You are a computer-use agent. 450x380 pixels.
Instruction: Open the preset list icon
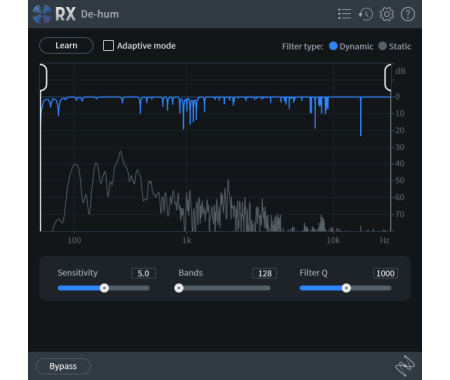[x=344, y=14]
